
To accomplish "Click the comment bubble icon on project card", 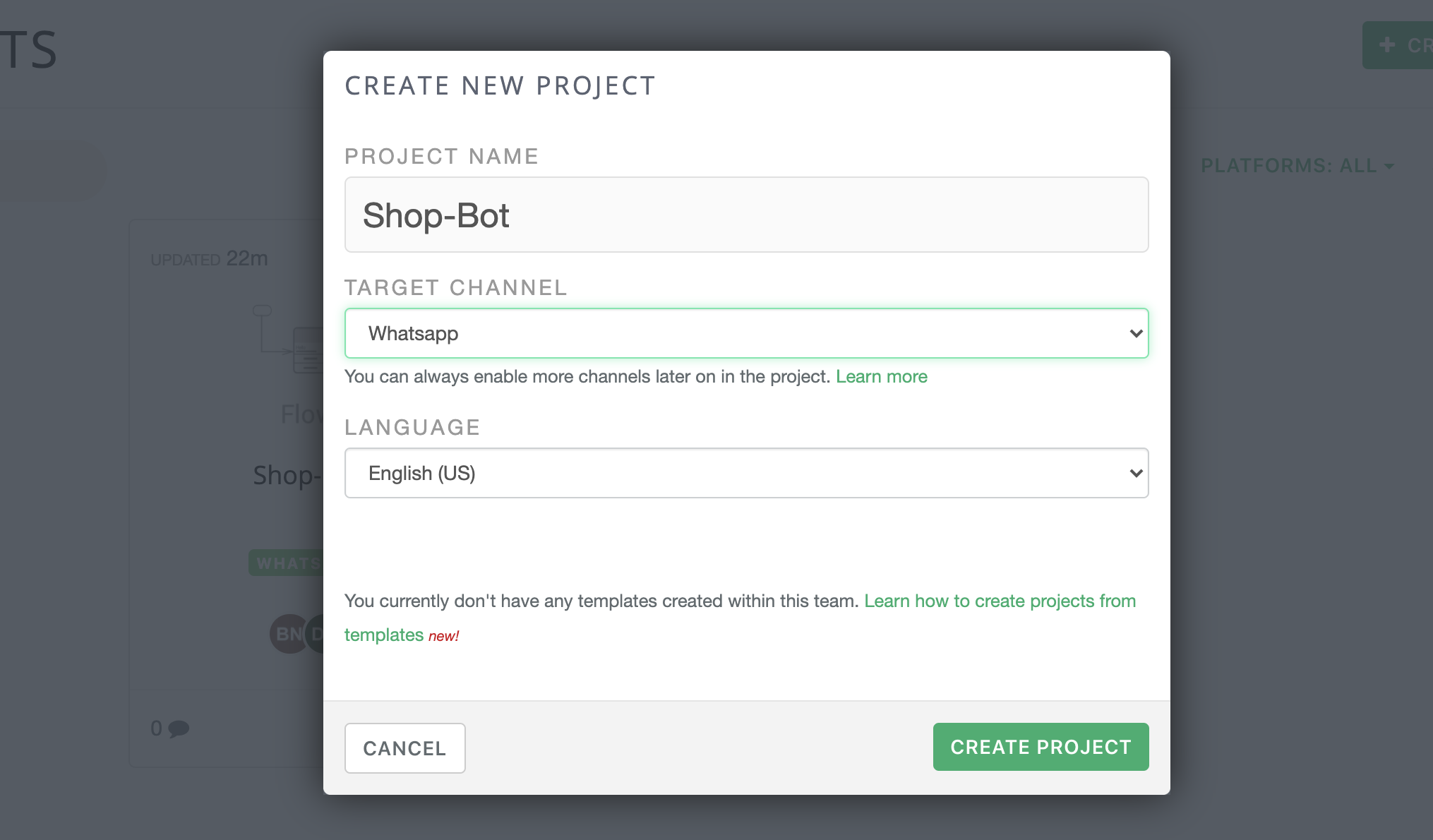I will (179, 728).
